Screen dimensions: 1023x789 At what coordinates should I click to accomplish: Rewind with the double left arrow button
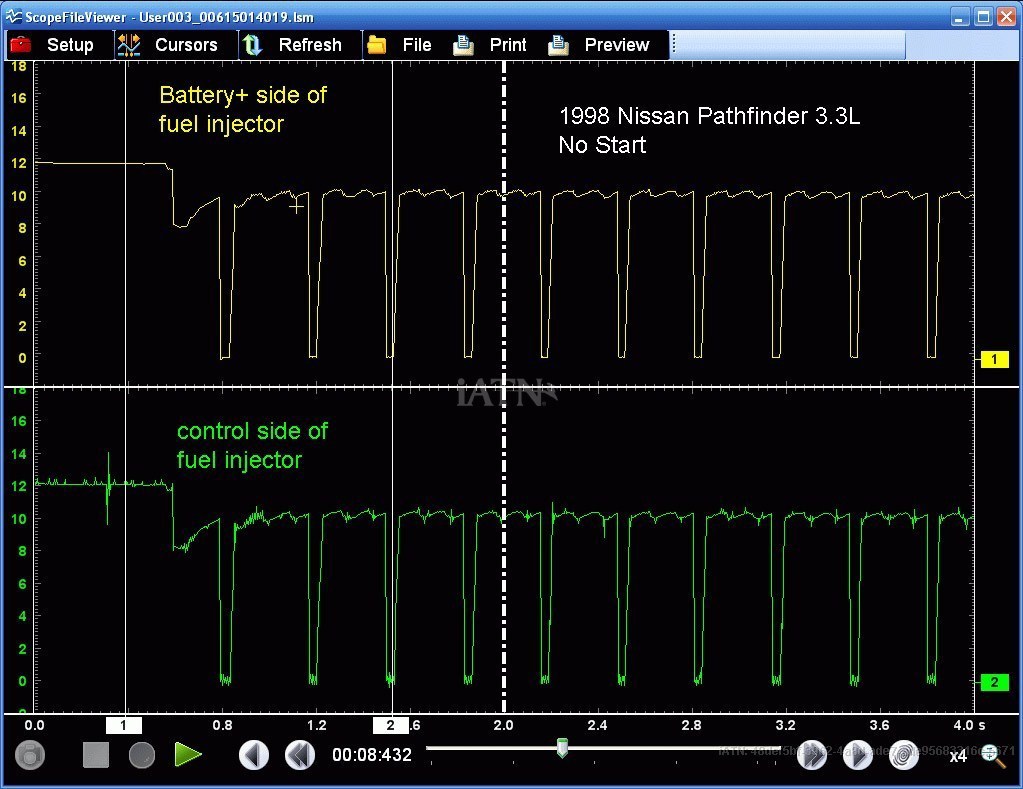300,755
